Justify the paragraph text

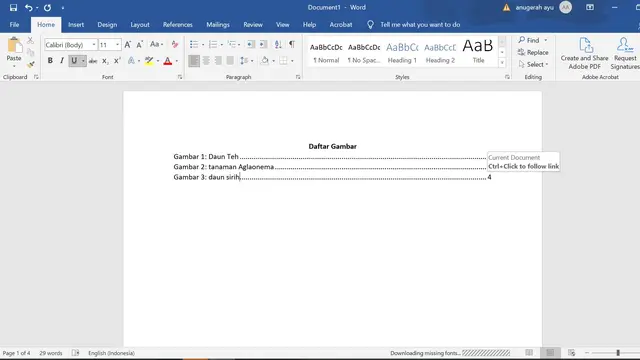230,61
